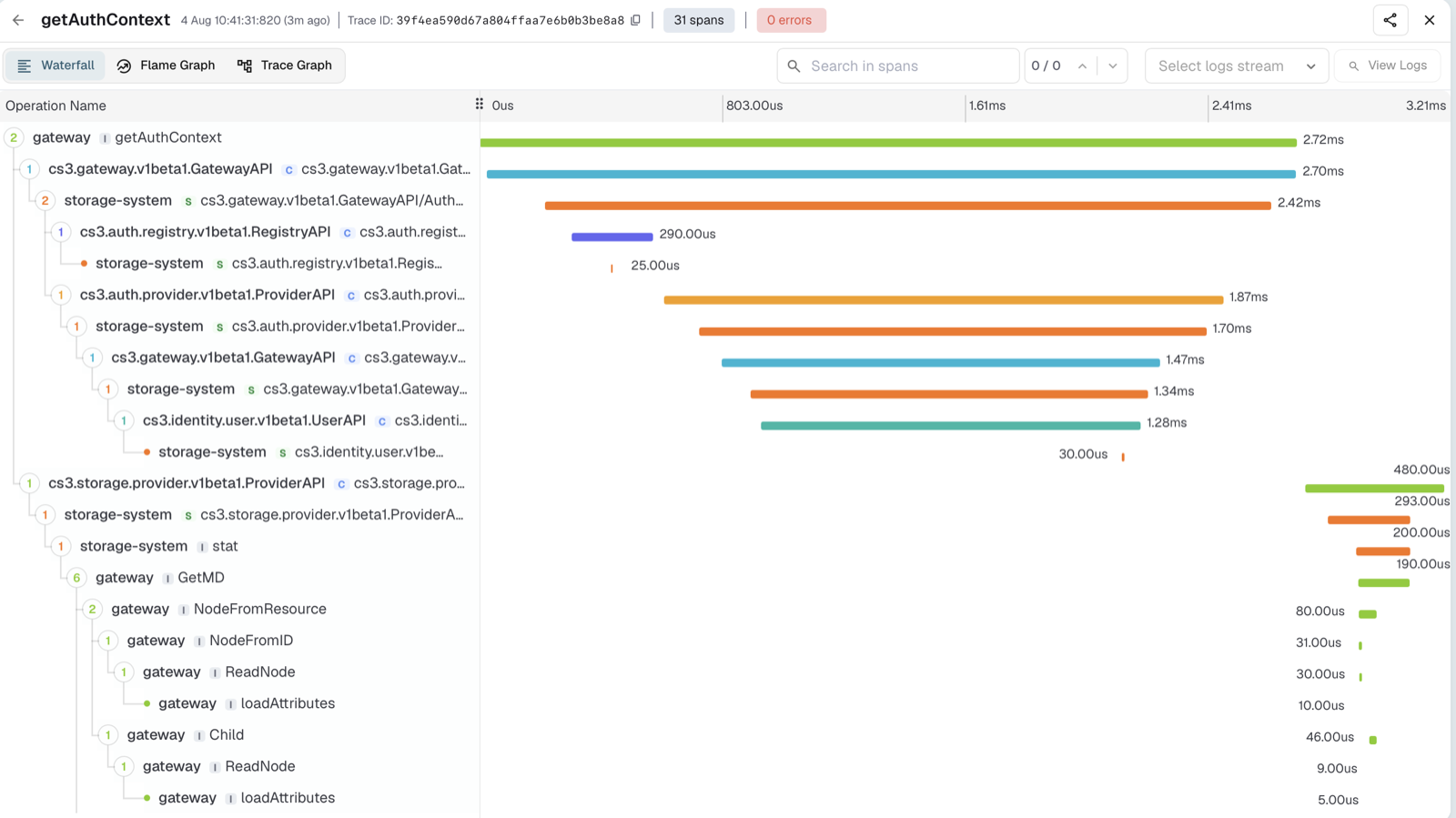Viewport: 1456px width, 818px height.
Task: Click the 1.34ms orange span bar
Action: click(x=949, y=394)
